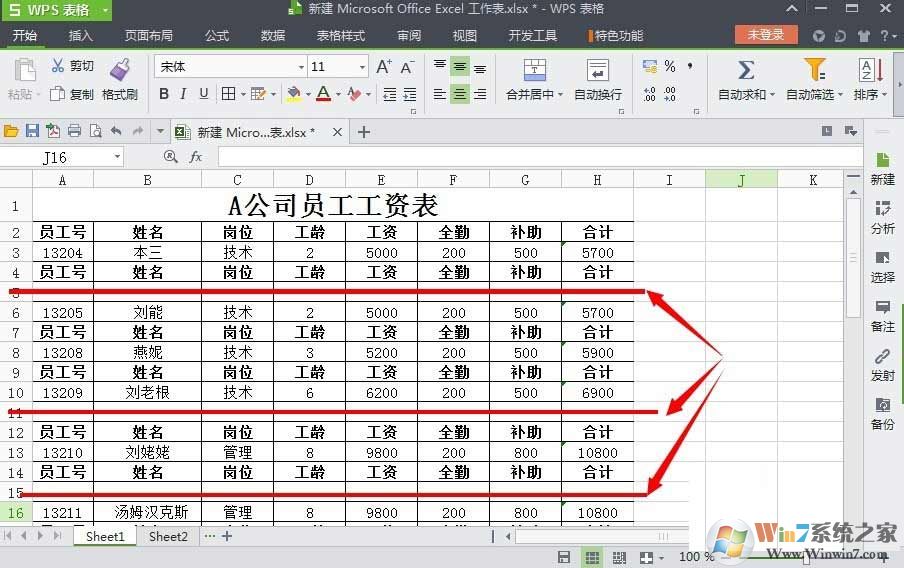
Task: Open the 页面布局 (Page Layout) tab
Action: pos(149,36)
